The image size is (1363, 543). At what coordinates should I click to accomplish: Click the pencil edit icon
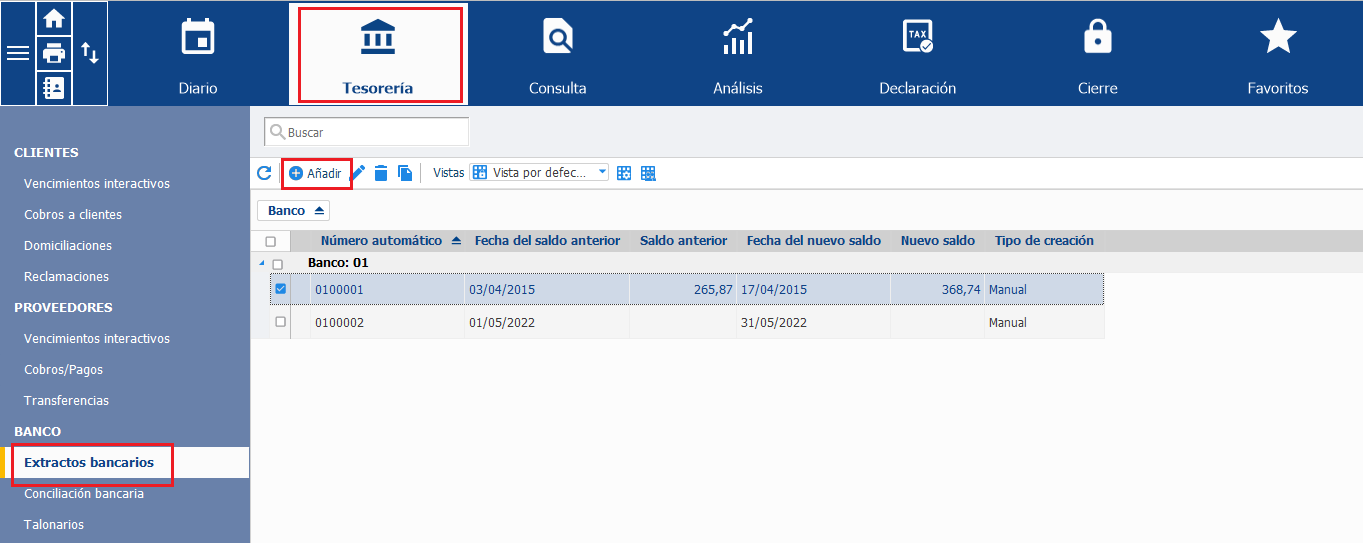point(359,173)
